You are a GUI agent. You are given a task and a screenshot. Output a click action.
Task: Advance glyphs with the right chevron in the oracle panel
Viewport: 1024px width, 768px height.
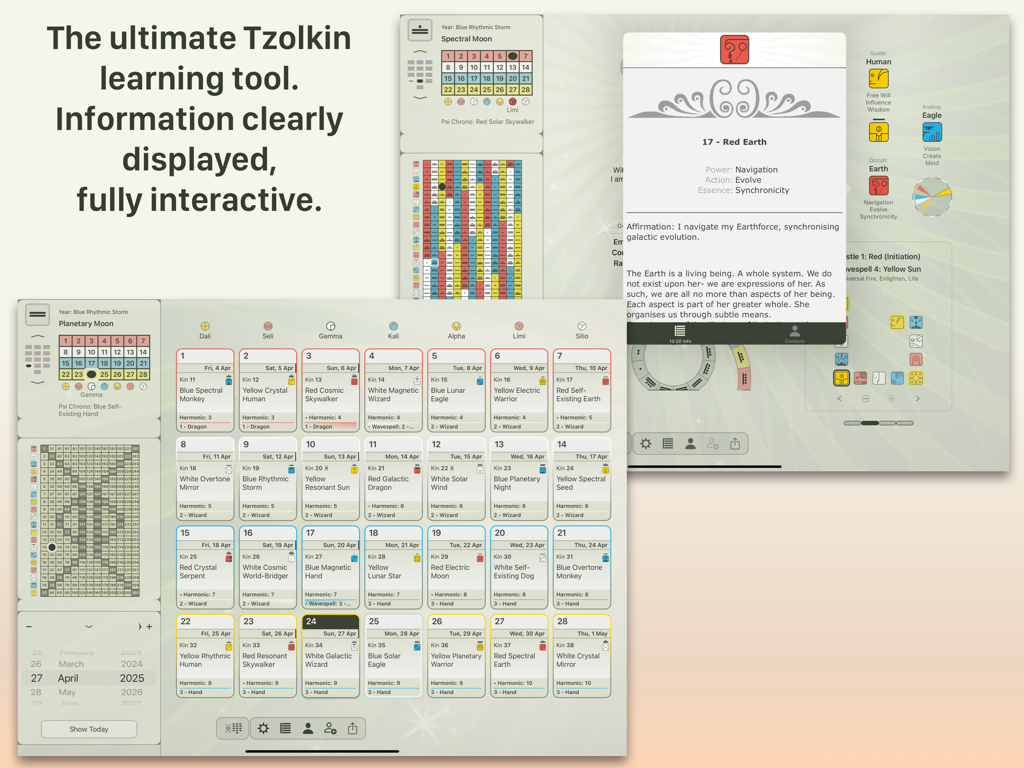pyautogui.click(x=917, y=398)
